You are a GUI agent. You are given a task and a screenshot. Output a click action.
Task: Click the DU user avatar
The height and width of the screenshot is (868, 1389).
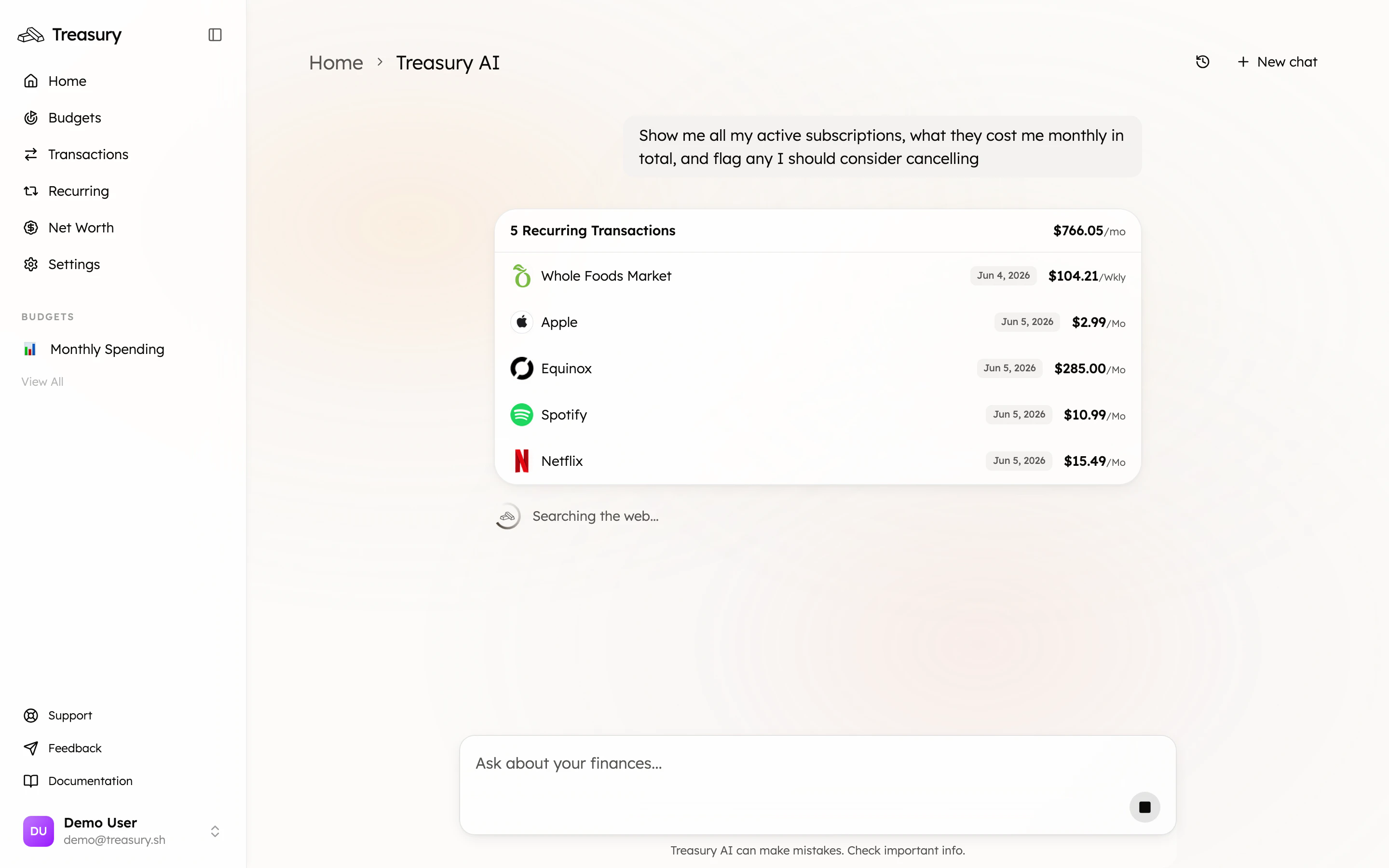[x=39, y=831]
